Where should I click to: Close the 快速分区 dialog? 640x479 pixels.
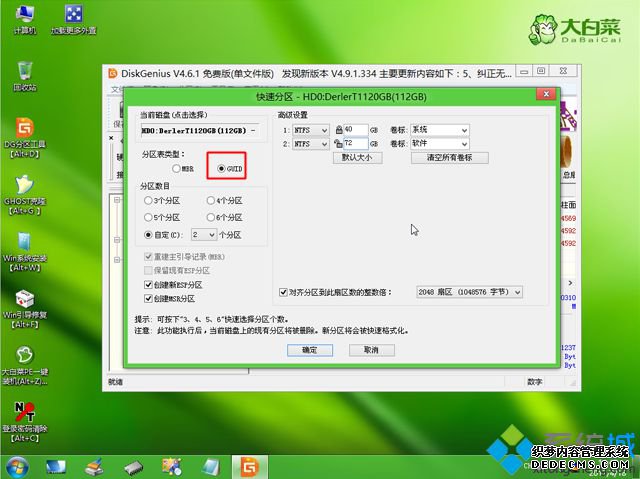[546, 94]
